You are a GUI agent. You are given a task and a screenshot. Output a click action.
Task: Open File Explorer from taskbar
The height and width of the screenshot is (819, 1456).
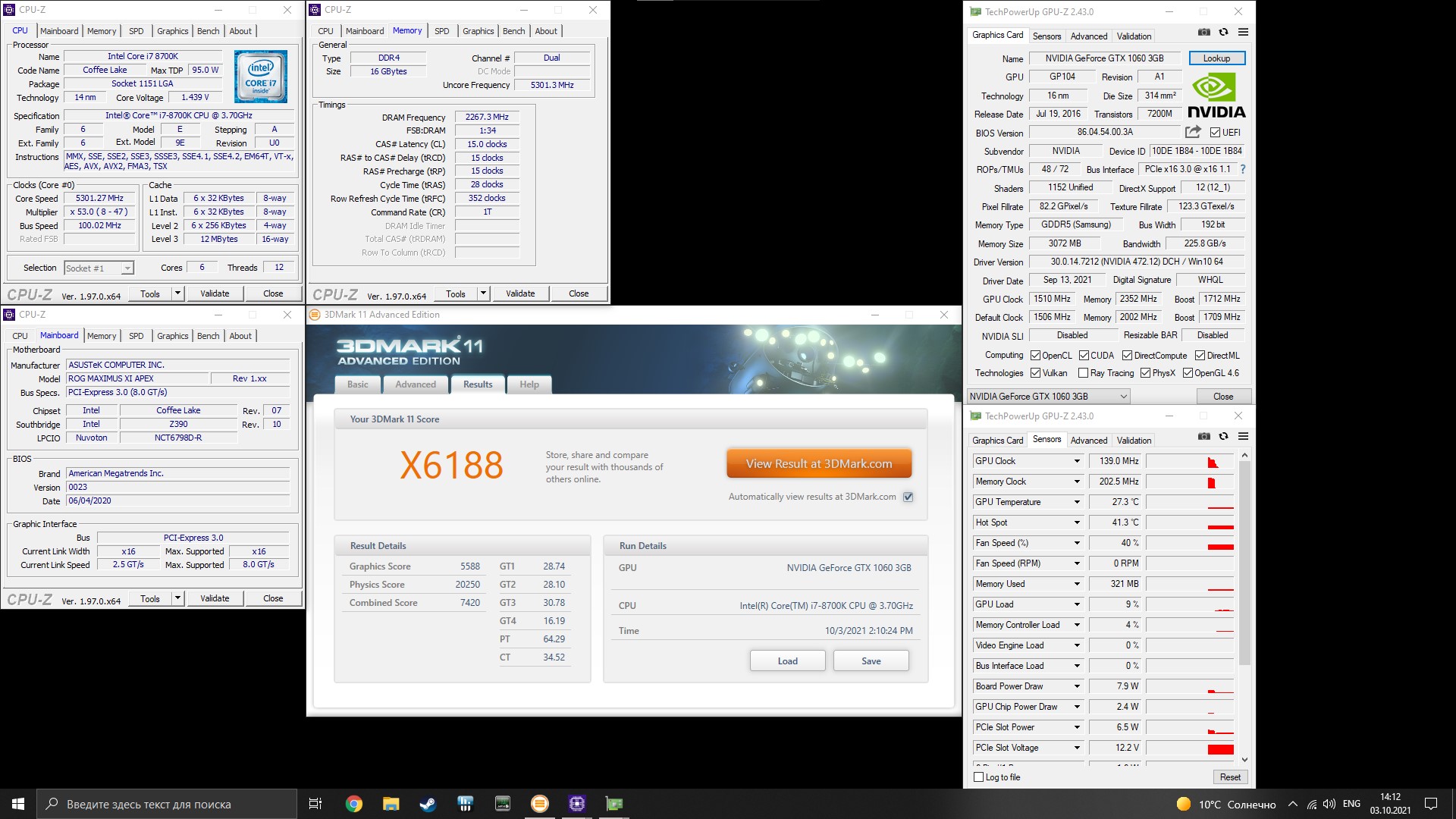[391, 804]
